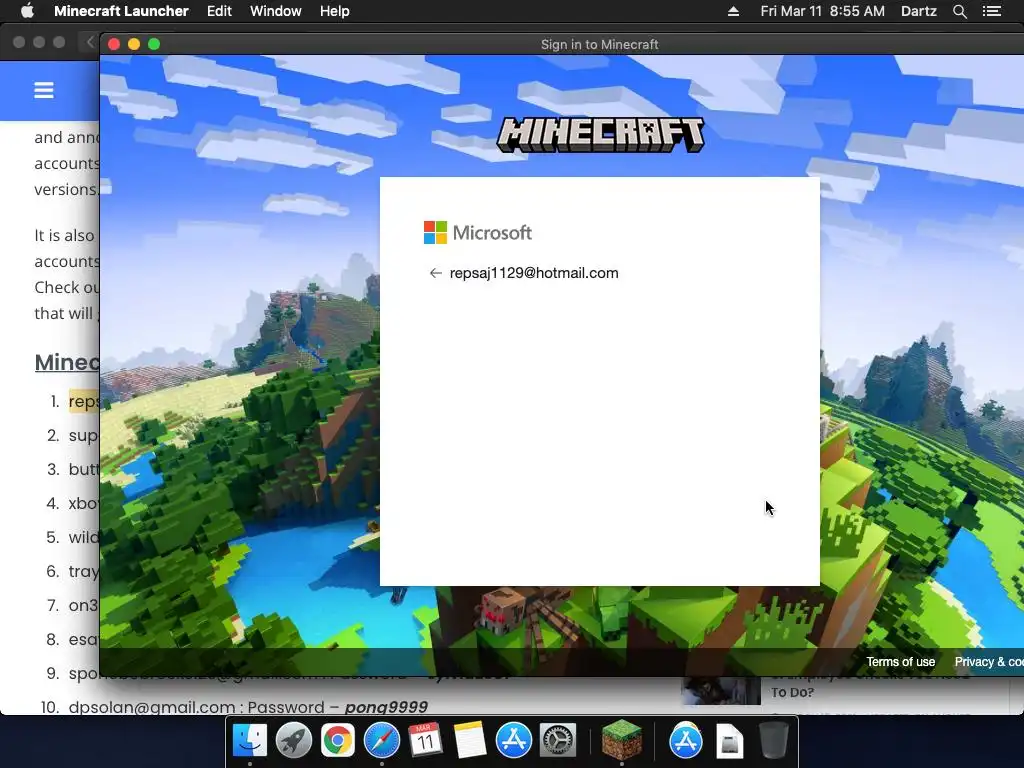This screenshot has height=768, width=1024.
Task: Open Safari from the Dock
Action: point(381,741)
